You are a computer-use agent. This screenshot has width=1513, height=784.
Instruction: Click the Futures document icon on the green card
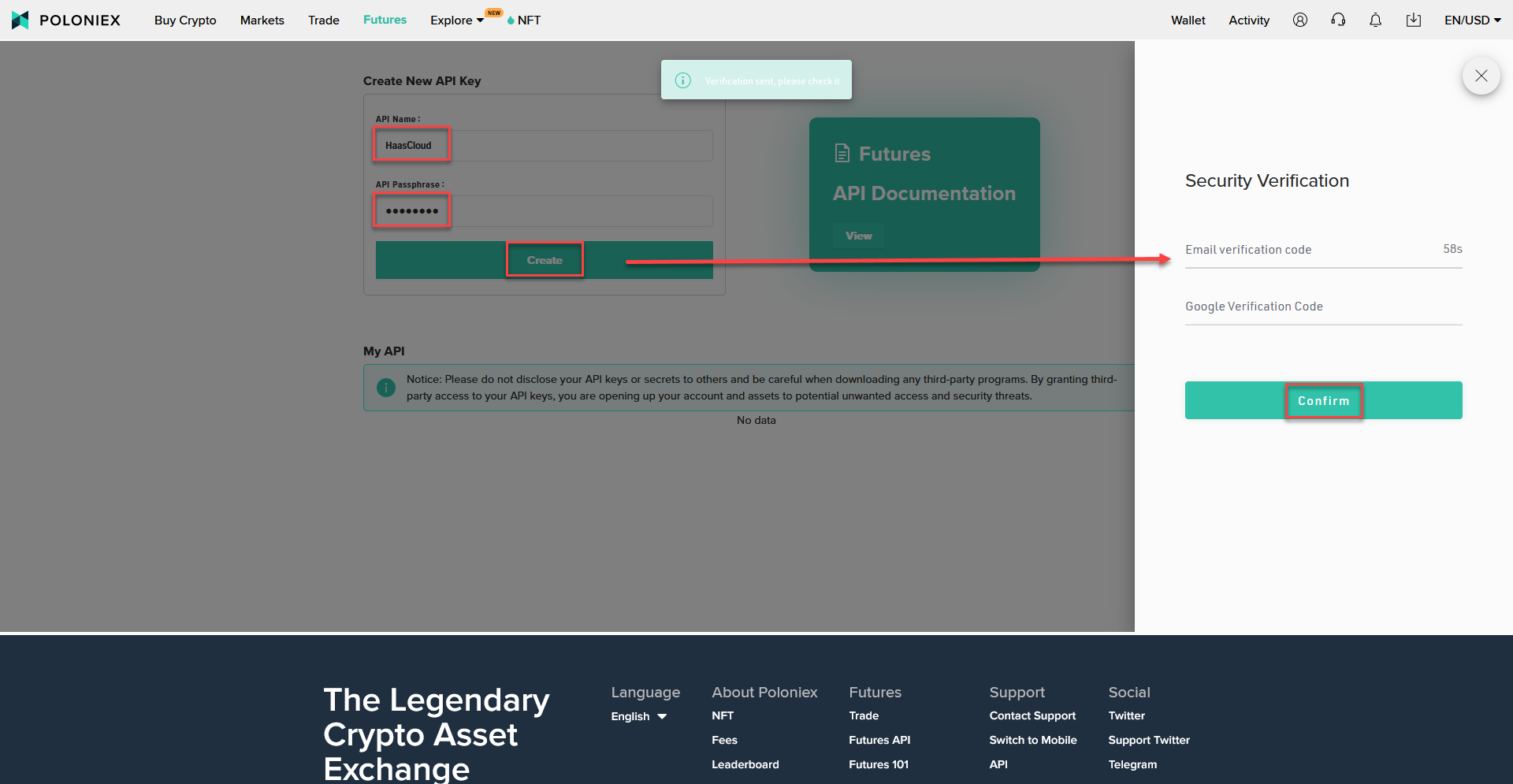coord(841,153)
